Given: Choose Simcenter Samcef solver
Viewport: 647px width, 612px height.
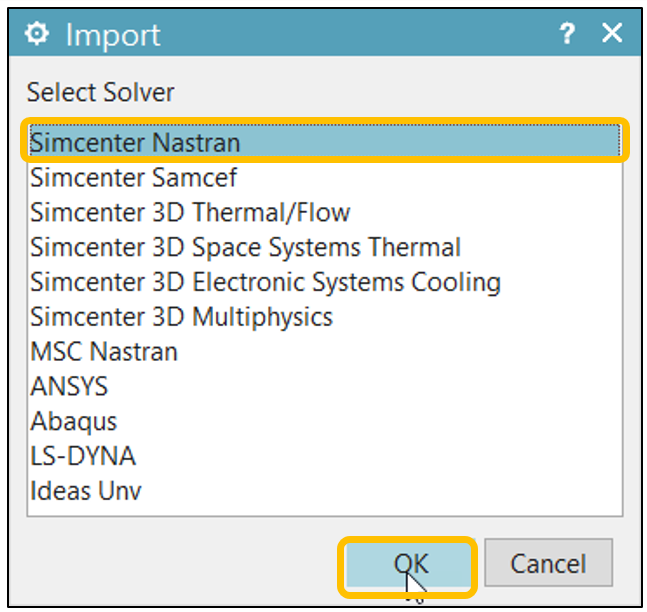Looking at the screenshot, I should point(133,179).
